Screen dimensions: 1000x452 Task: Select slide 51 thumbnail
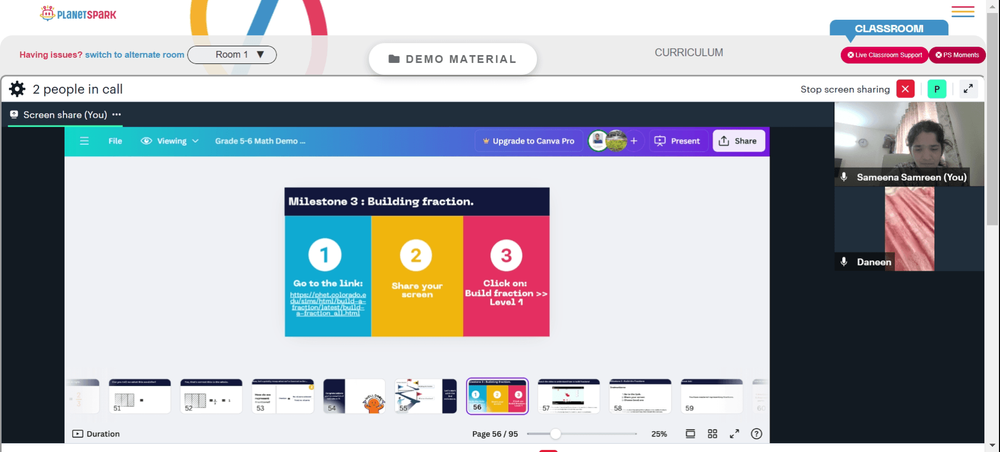click(x=140, y=397)
